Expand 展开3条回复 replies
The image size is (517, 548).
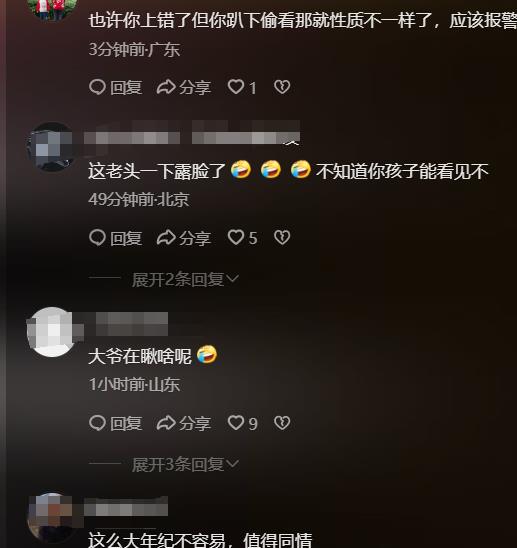tap(185, 464)
